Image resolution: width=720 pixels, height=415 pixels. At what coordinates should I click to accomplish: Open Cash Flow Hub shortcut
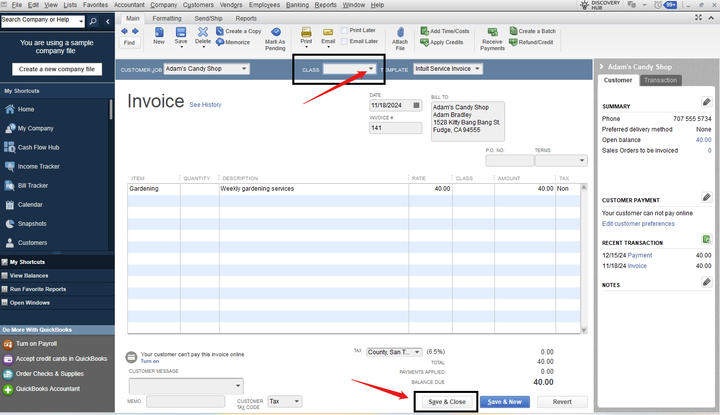tap(38, 147)
